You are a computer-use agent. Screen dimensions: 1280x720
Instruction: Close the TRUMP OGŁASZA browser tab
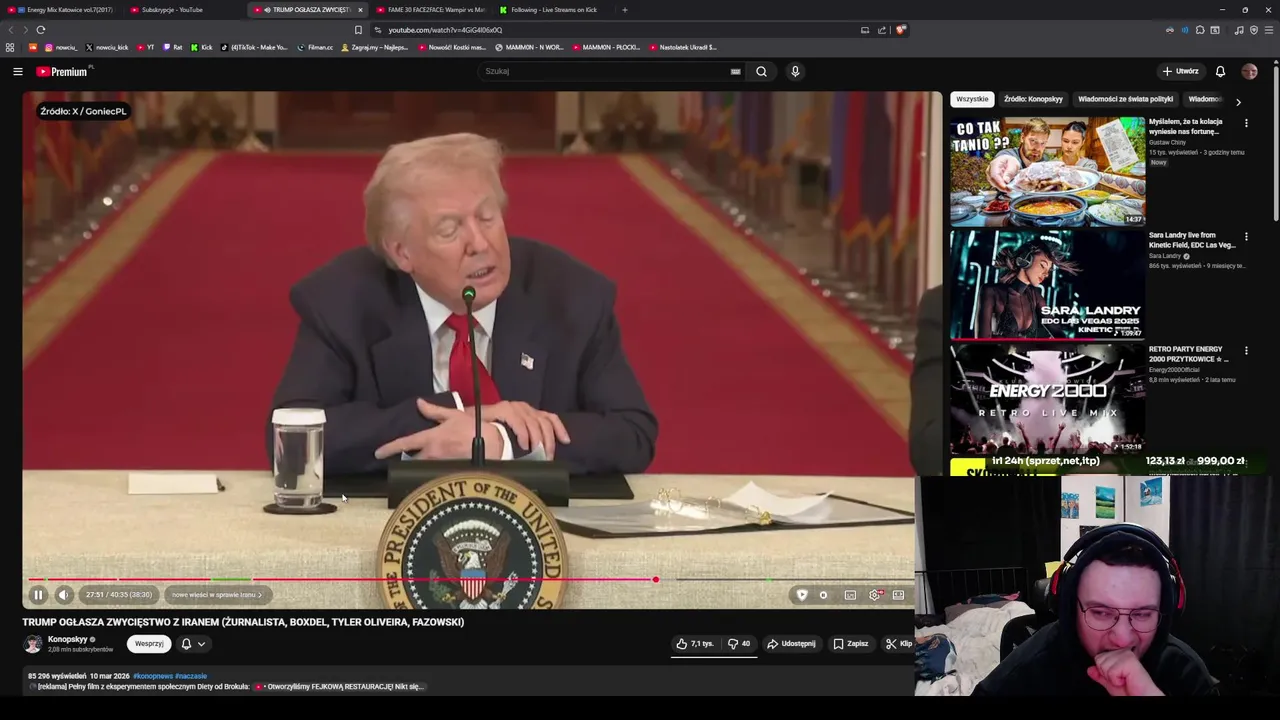tap(360, 10)
